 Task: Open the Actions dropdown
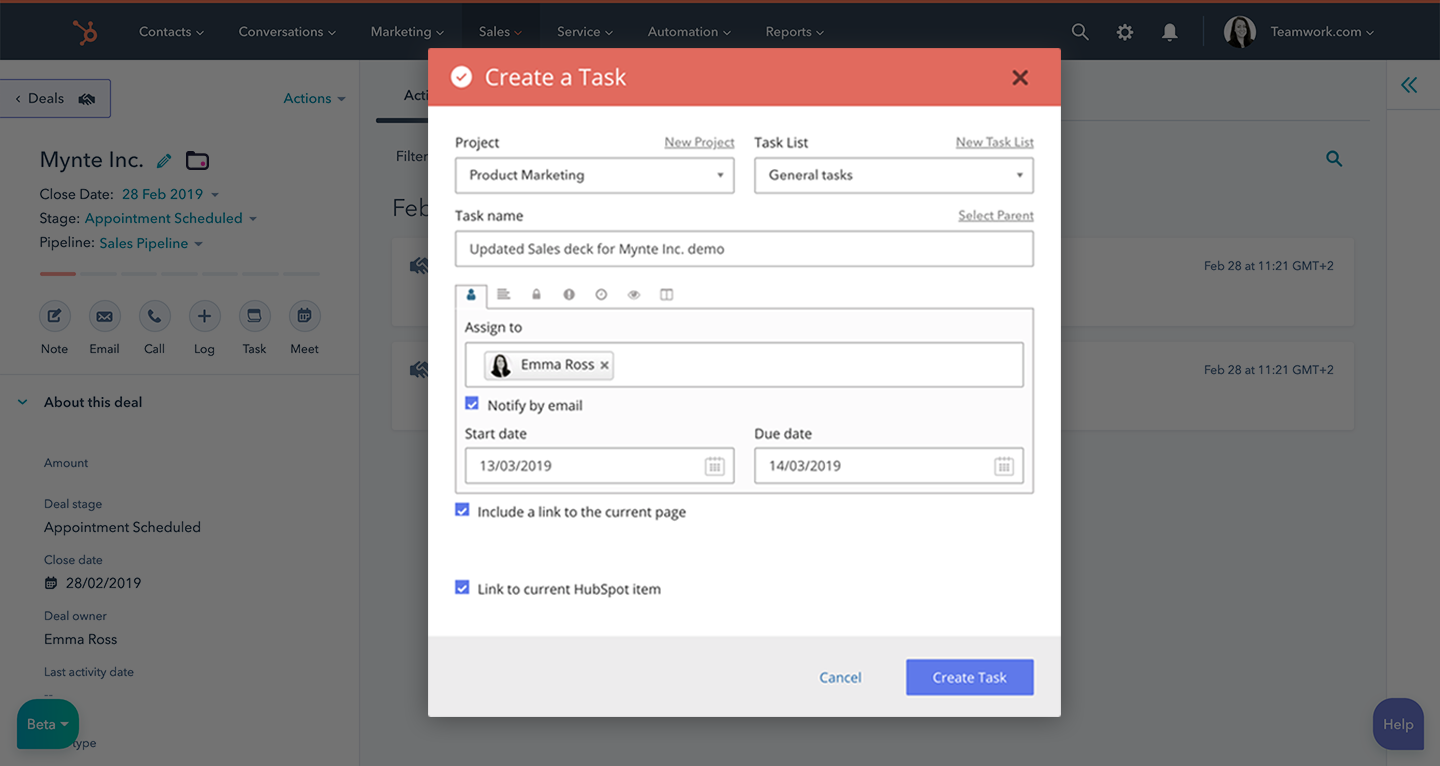point(314,98)
